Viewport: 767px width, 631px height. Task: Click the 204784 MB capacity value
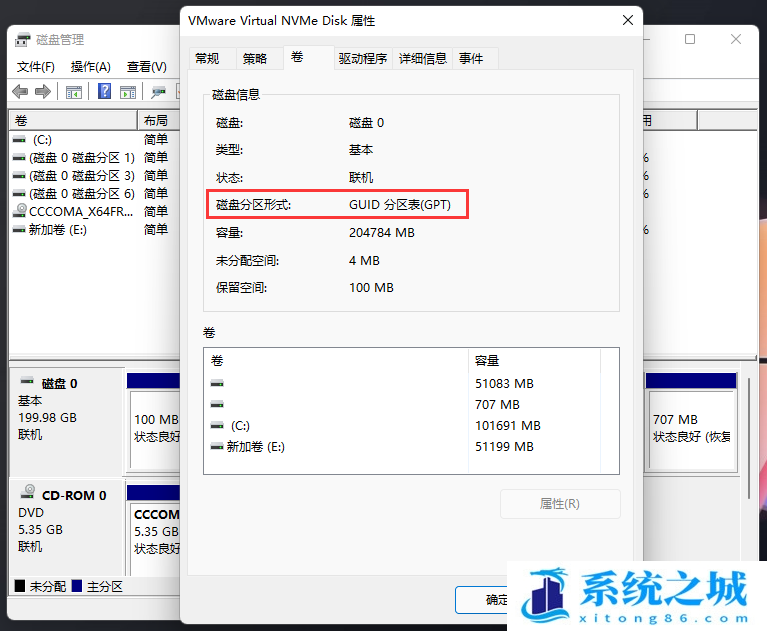(382, 233)
